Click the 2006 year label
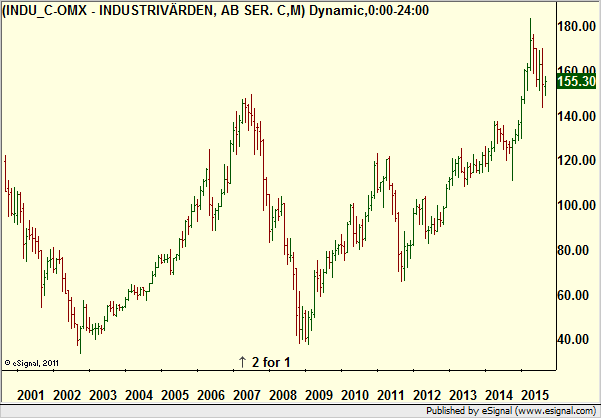 (x=211, y=395)
